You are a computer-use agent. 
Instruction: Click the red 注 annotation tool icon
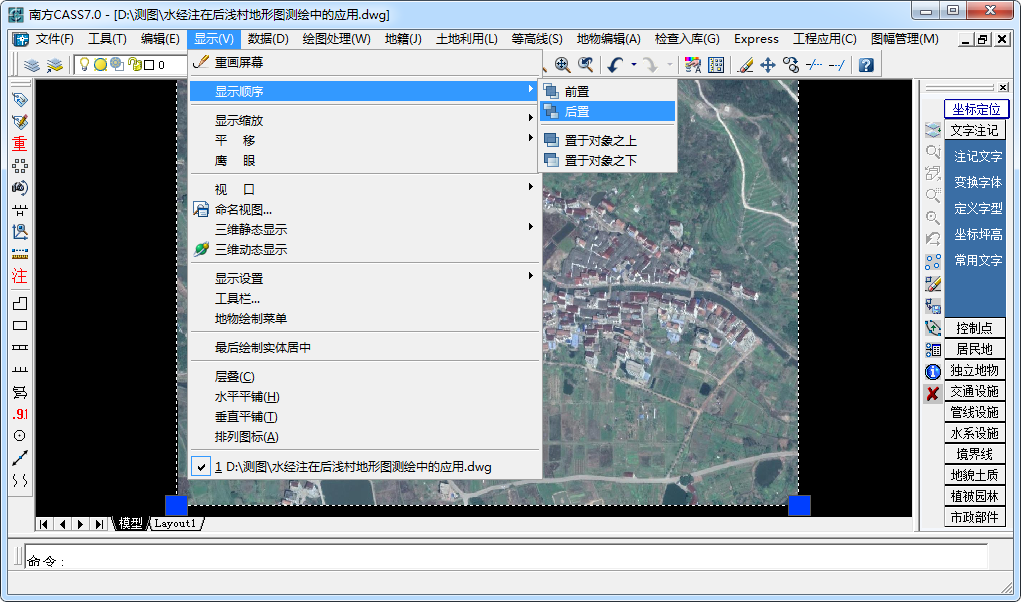(x=19, y=276)
